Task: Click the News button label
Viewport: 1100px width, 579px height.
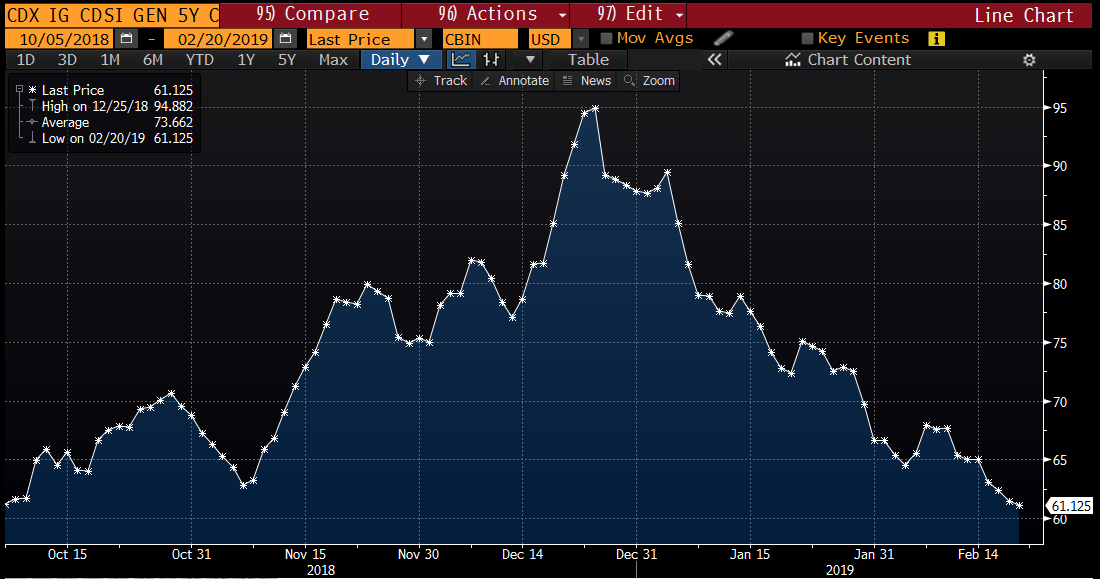Action: coord(596,81)
